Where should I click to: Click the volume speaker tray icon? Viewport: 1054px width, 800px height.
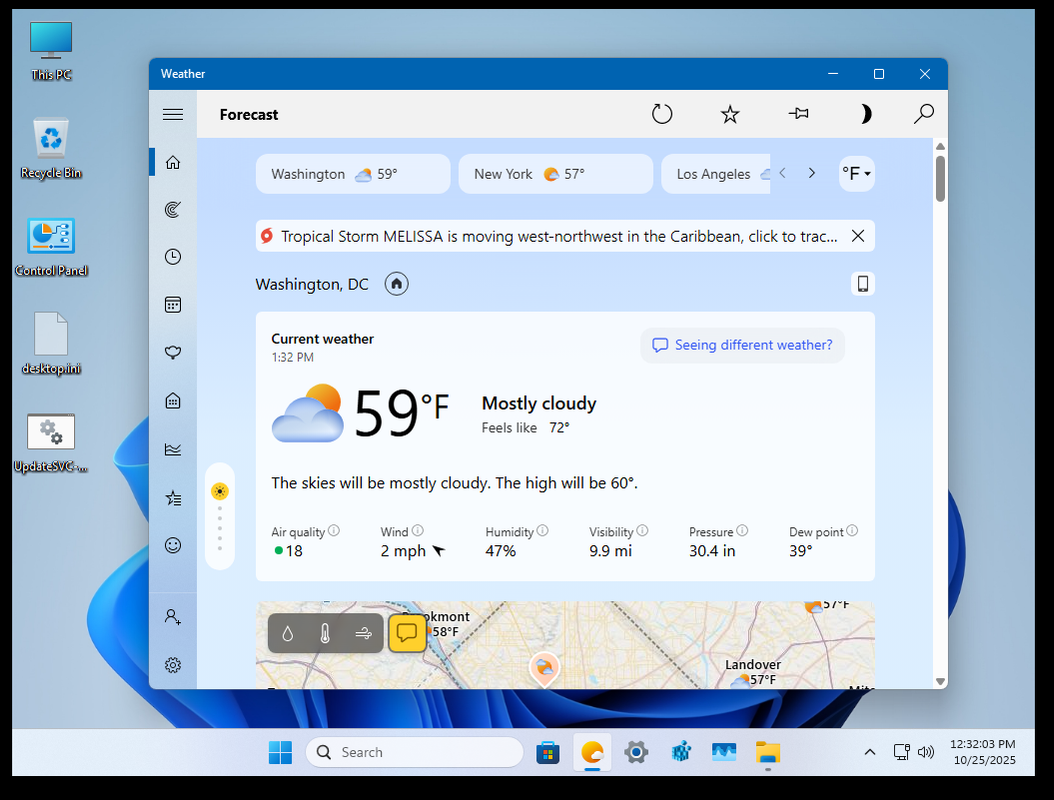926,752
